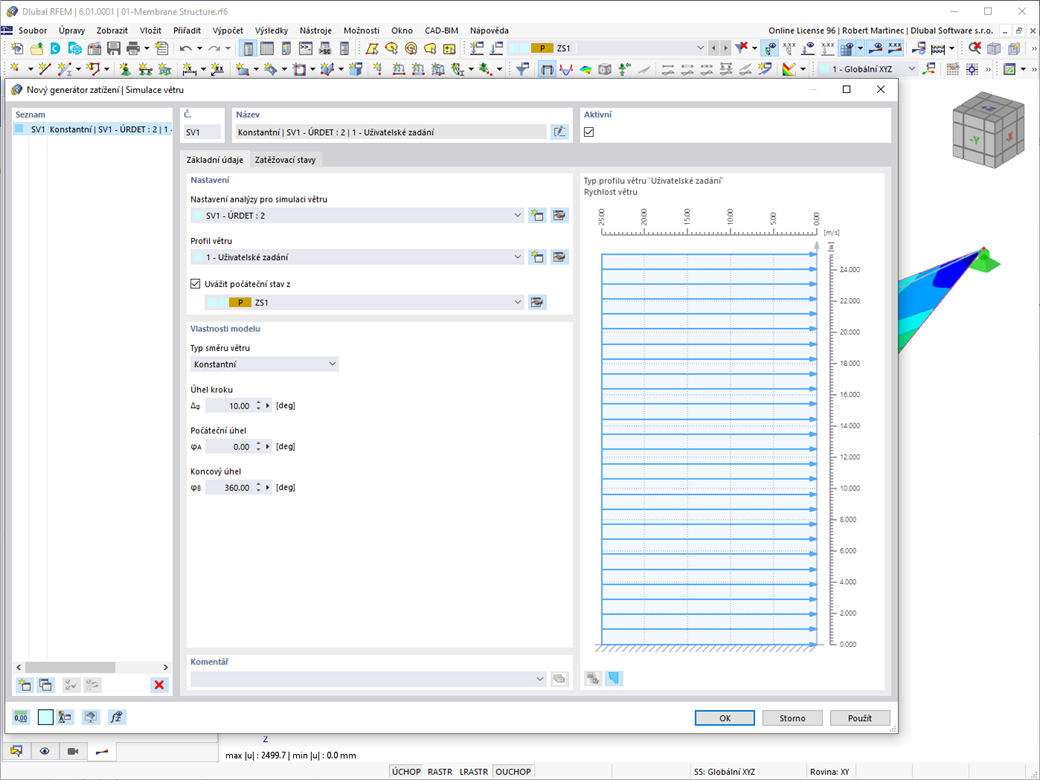
Task: Create a new wind profile
Action: [x=537, y=256]
